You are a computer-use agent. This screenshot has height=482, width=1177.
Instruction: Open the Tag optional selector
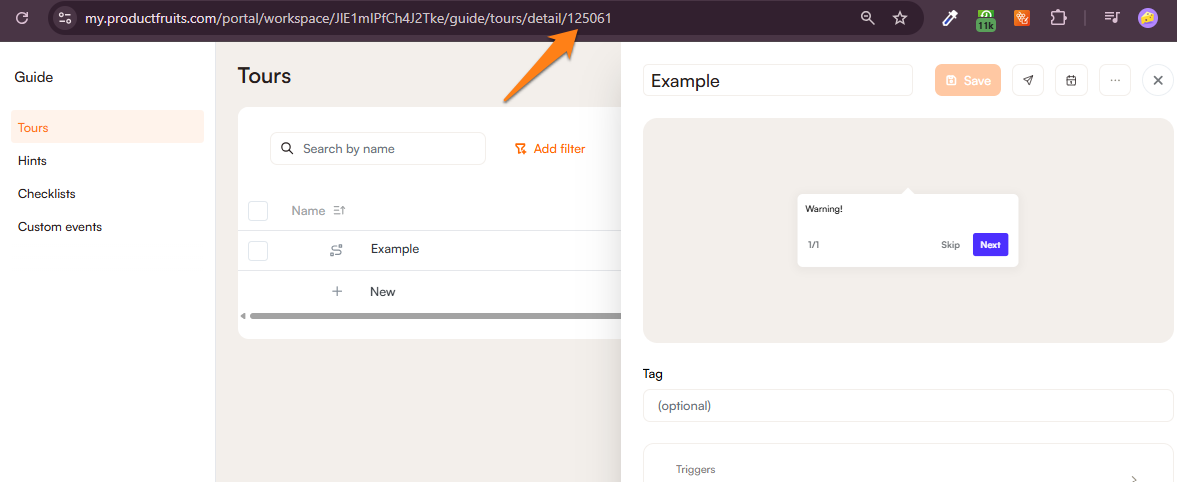907,406
